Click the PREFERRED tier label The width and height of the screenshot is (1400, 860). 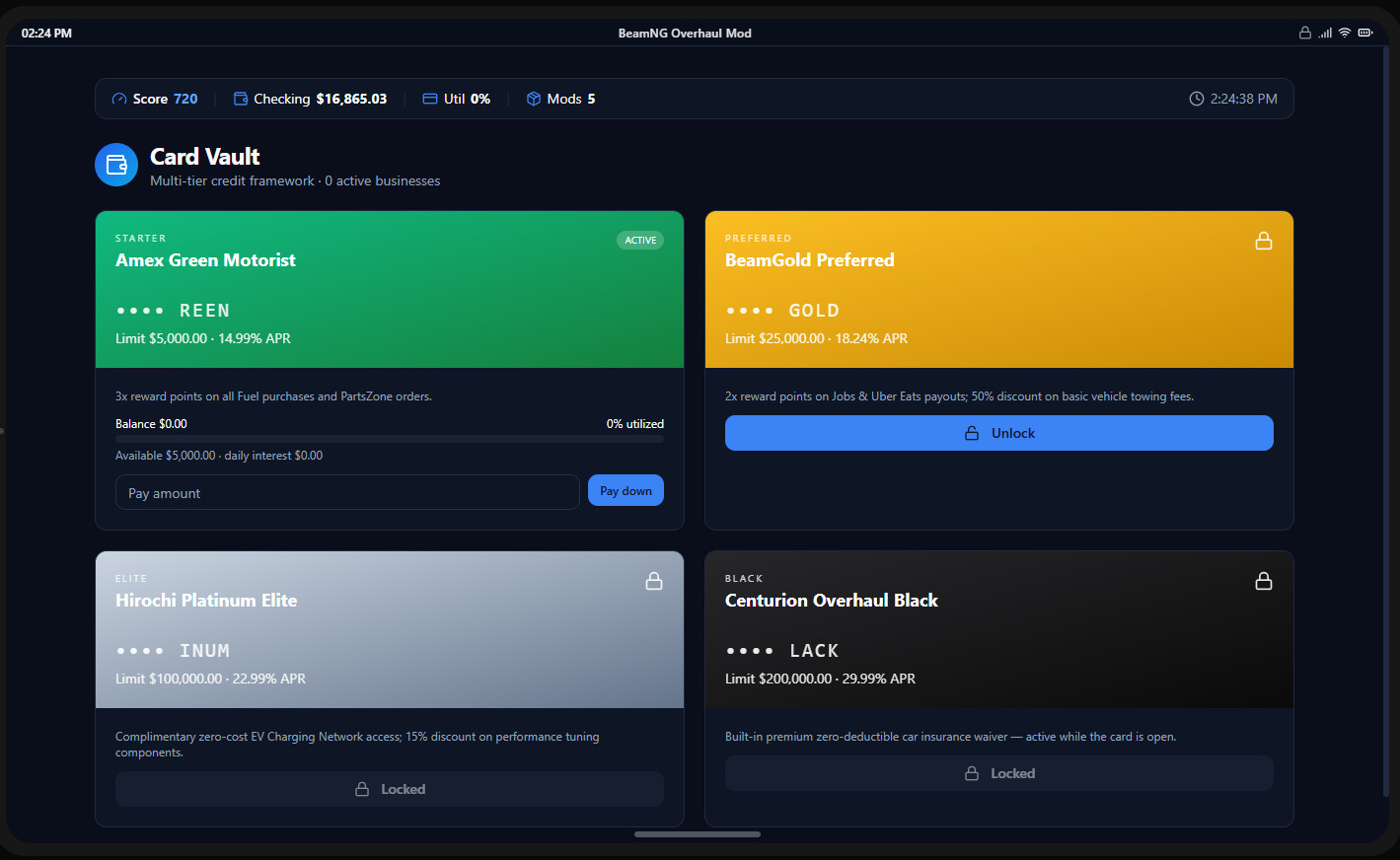click(758, 239)
